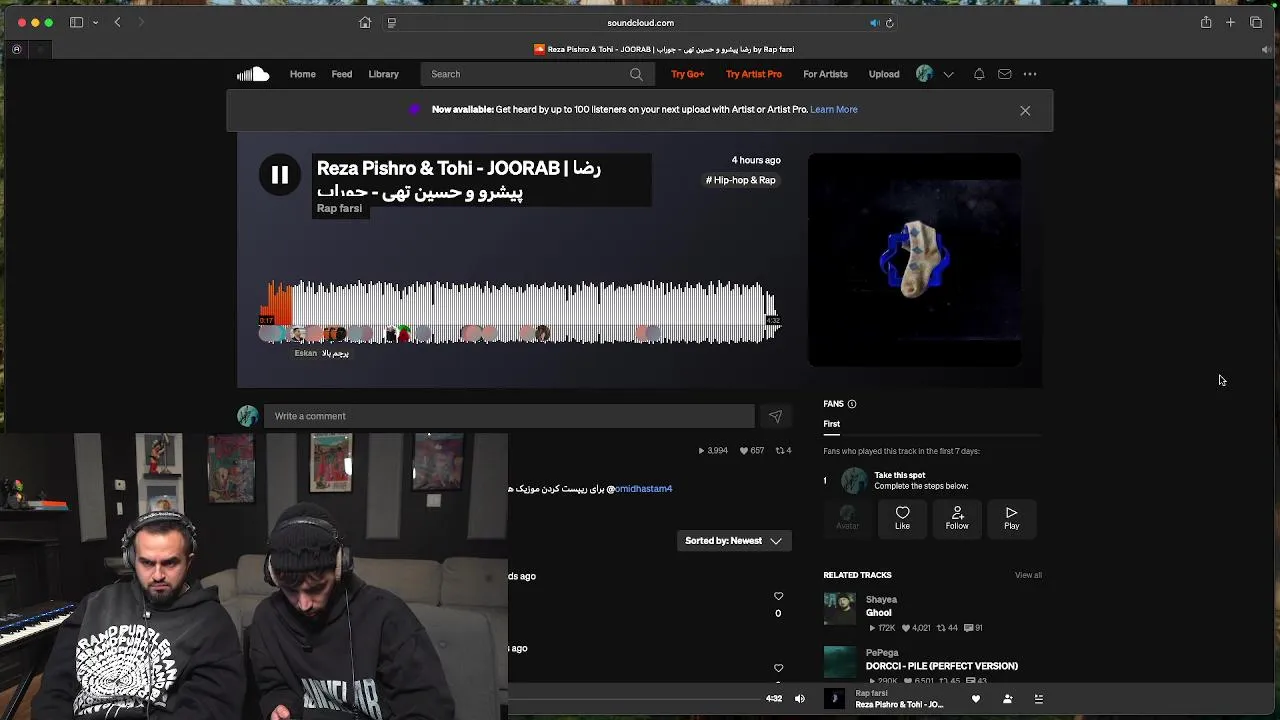Like the first comment heart
Screen dimensions: 1280x720
point(778,597)
